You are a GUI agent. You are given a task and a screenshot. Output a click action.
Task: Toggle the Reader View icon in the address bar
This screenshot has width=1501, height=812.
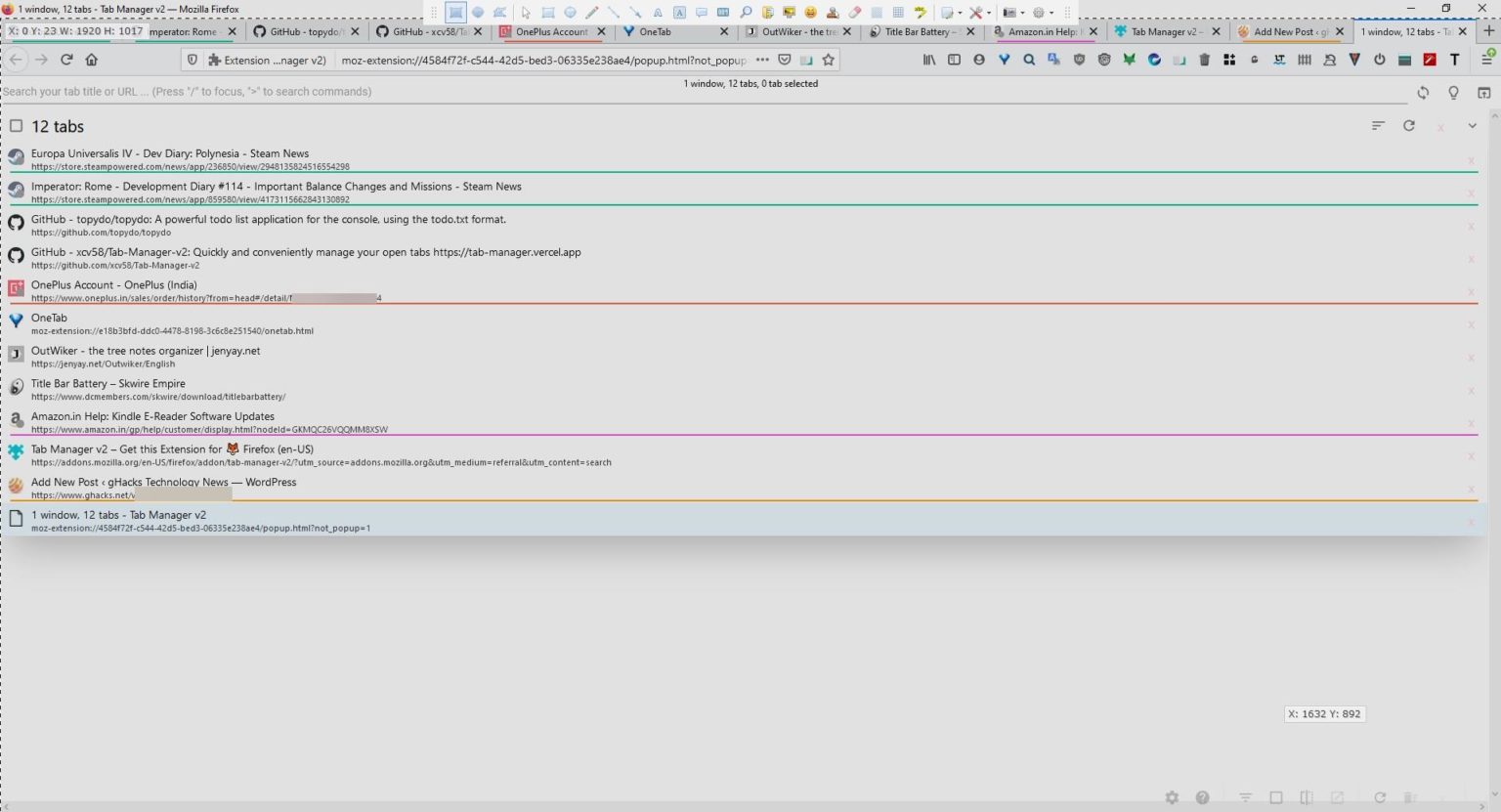tap(805, 60)
